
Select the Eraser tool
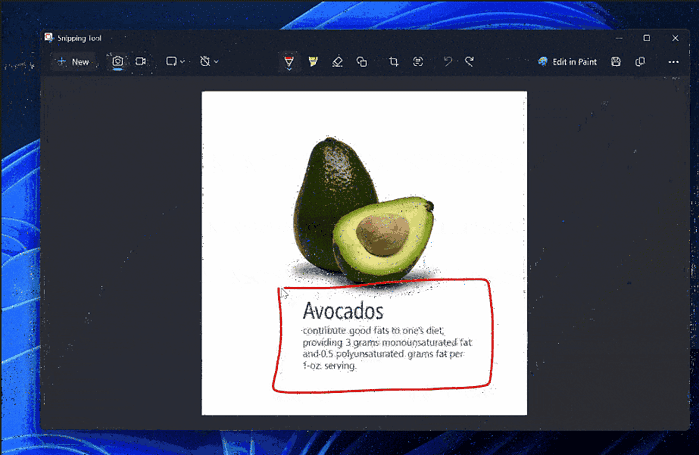pos(337,61)
